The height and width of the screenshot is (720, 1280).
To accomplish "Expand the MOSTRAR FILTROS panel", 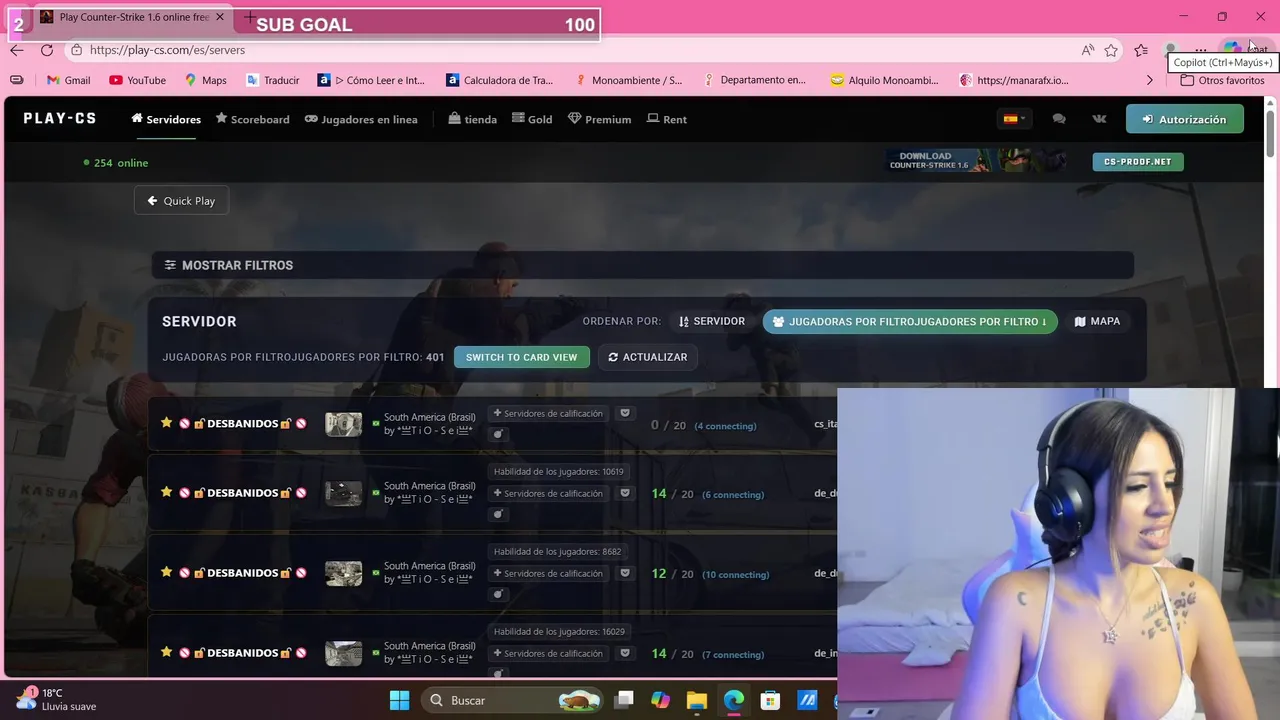I will click(641, 265).
